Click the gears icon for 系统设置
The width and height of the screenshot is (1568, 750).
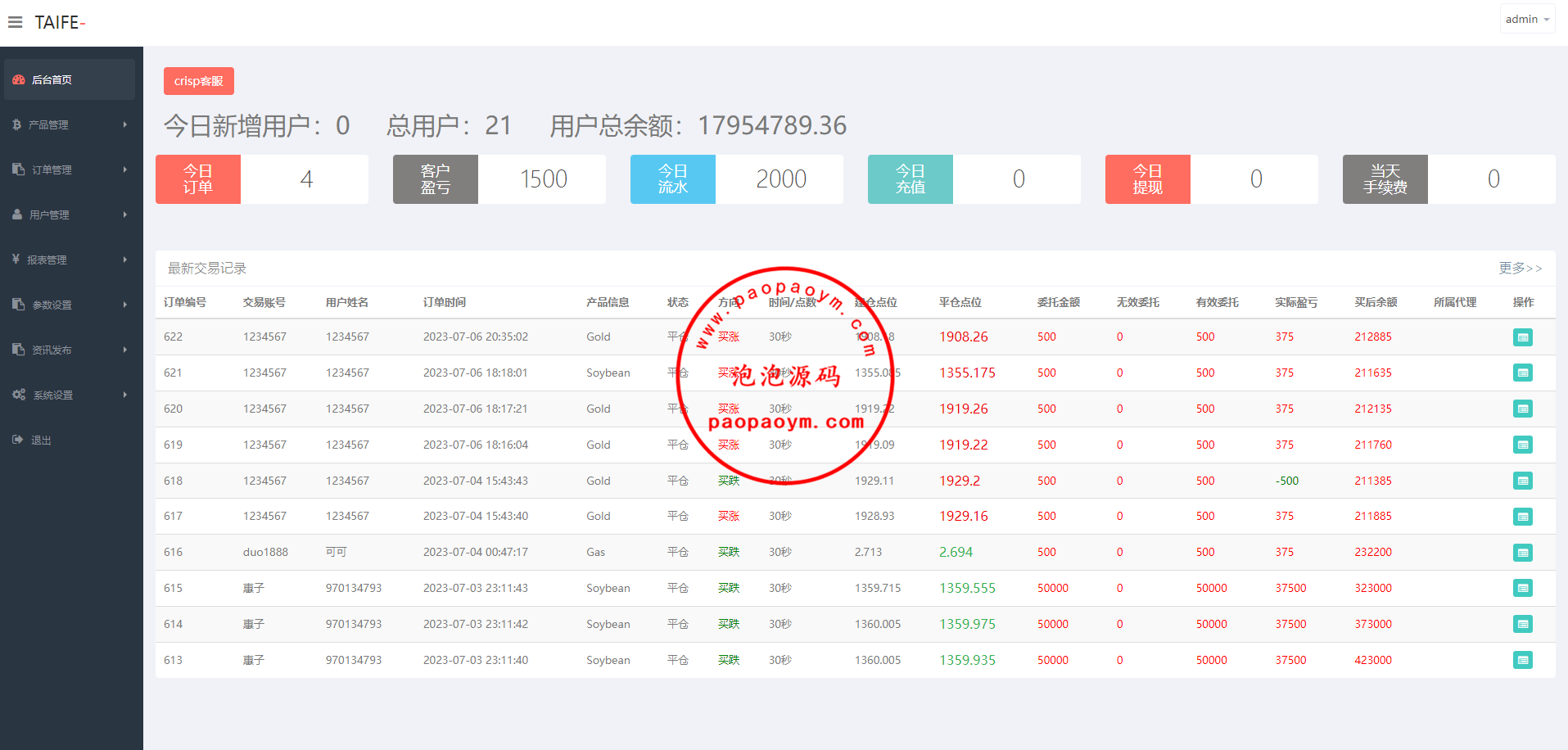coord(19,395)
